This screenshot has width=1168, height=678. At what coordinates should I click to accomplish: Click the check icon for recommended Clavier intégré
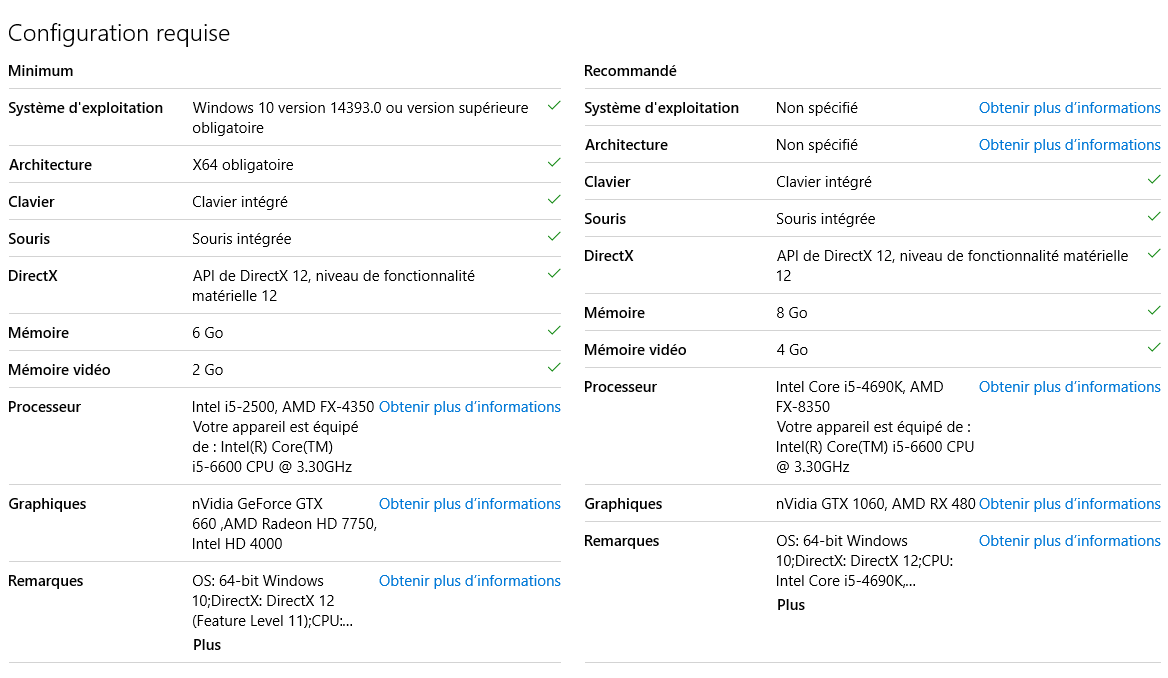click(x=1154, y=180)
